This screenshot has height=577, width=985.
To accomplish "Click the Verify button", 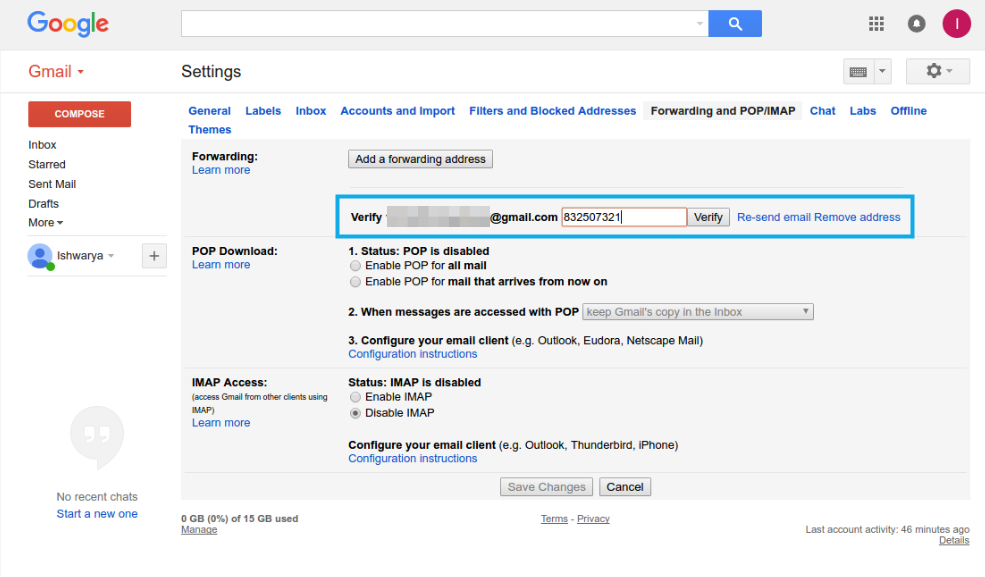I will coord(708,217).
